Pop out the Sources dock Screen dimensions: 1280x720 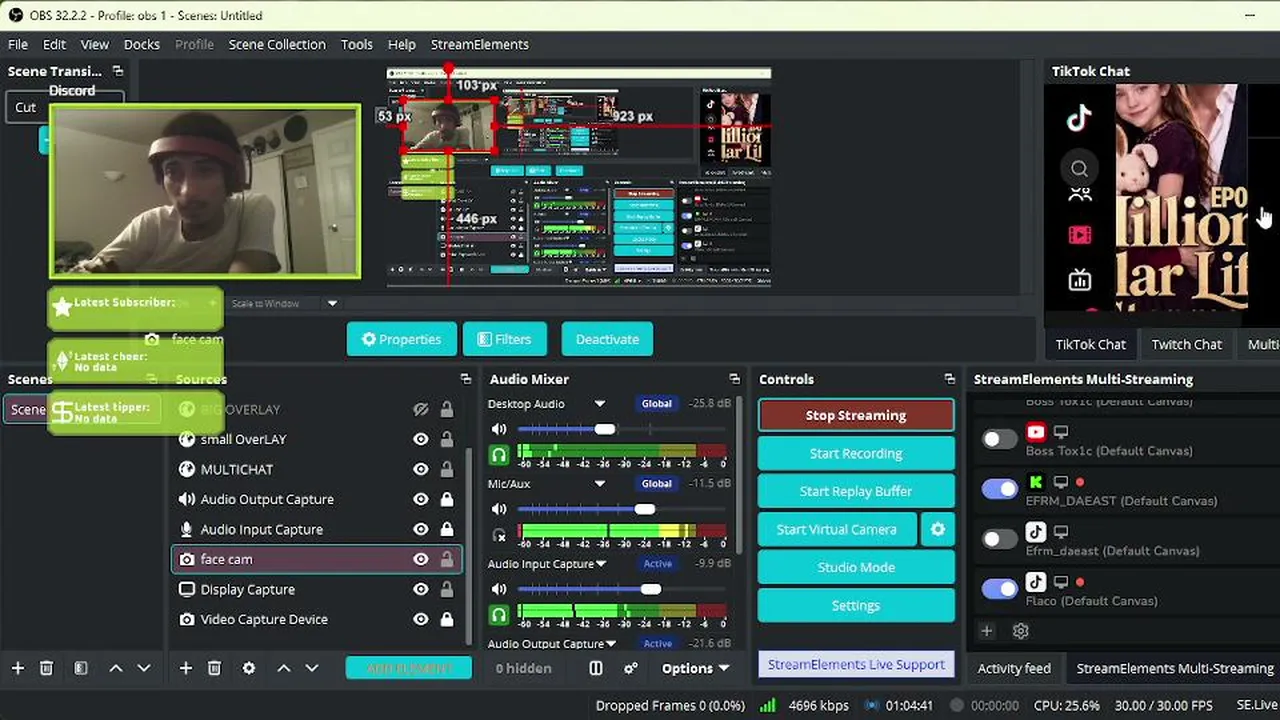click(x=465, y=379)
